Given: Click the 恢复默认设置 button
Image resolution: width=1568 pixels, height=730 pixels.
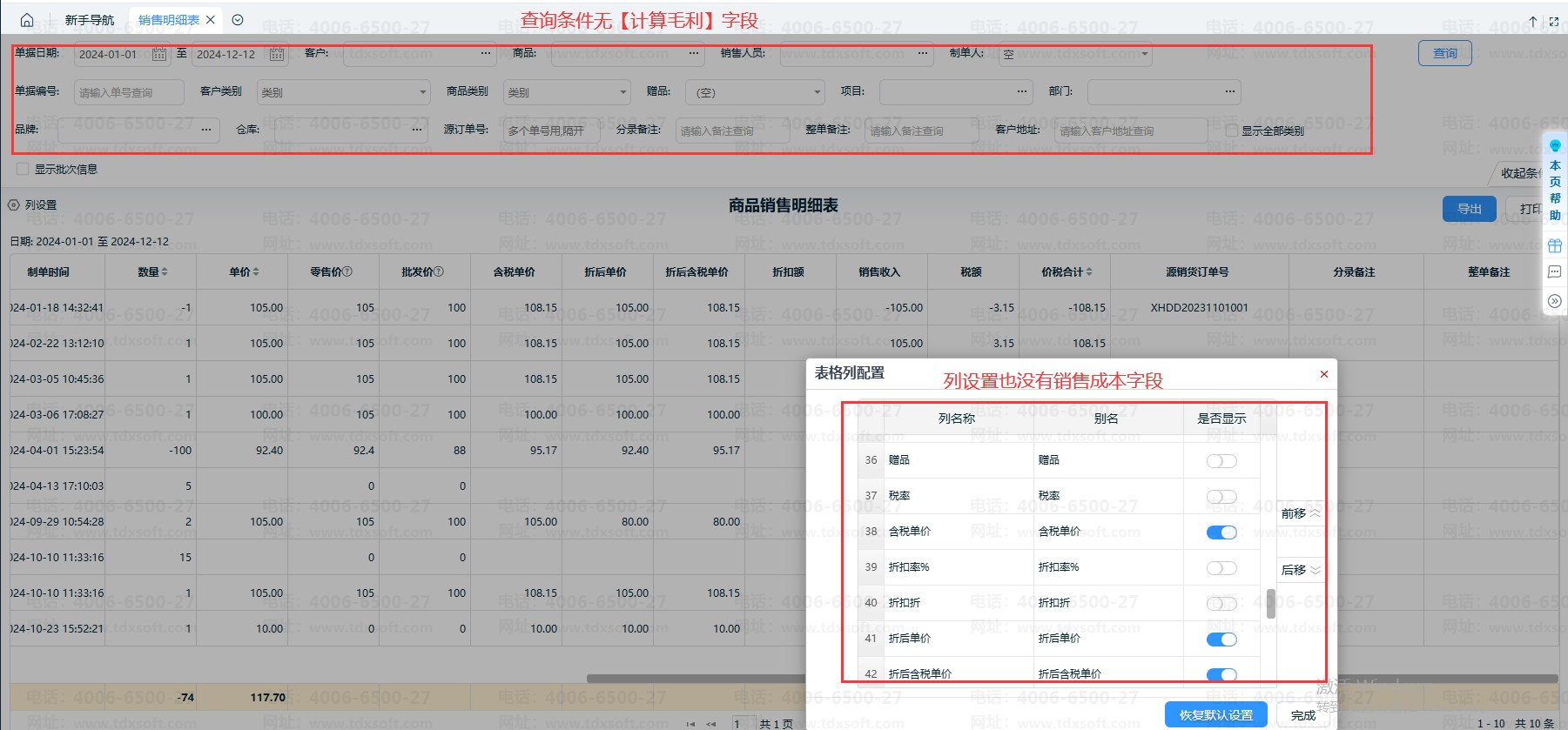Looking at the screenshot, I should pos(1215,715).
